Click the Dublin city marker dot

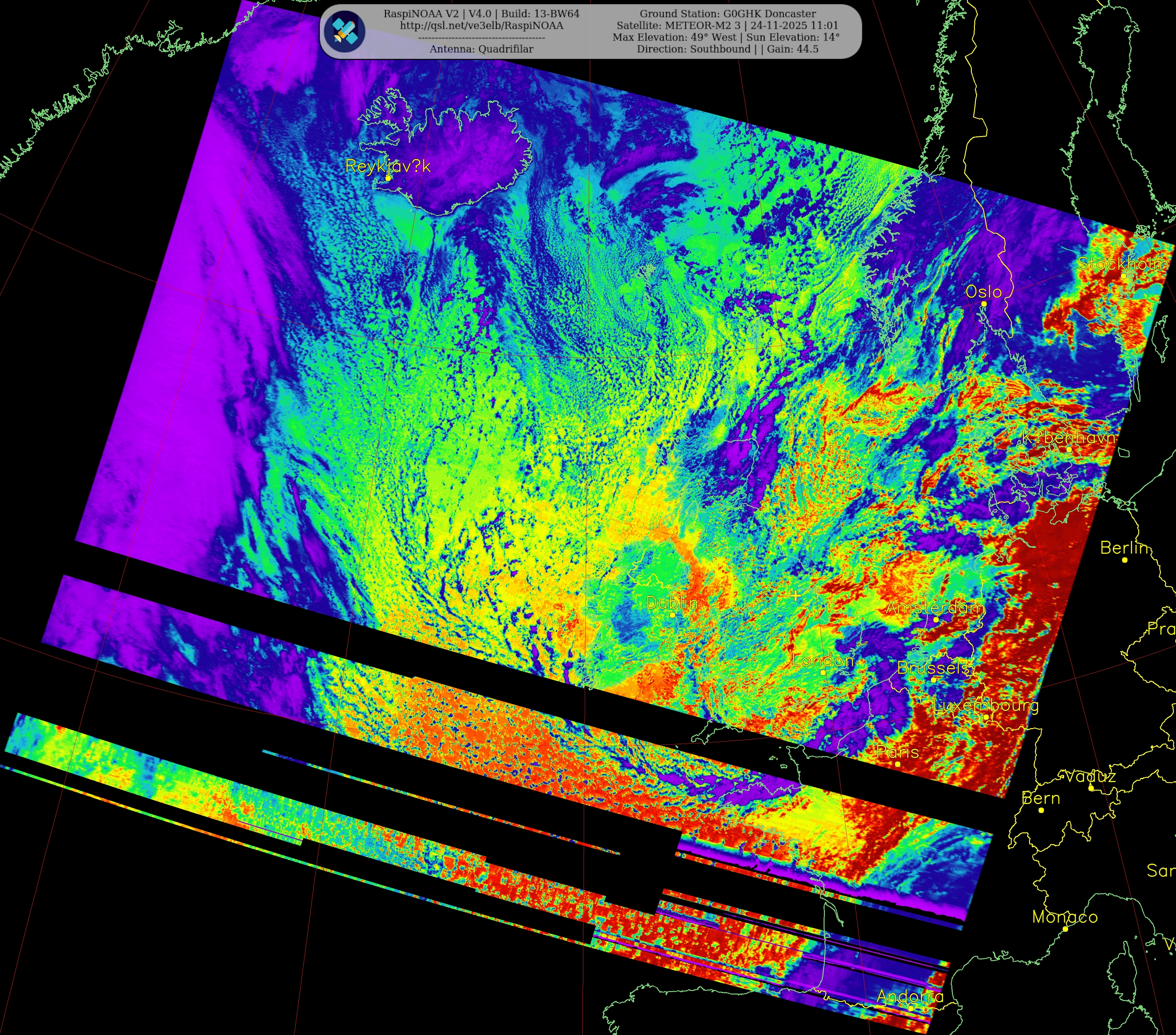point(673,615)
